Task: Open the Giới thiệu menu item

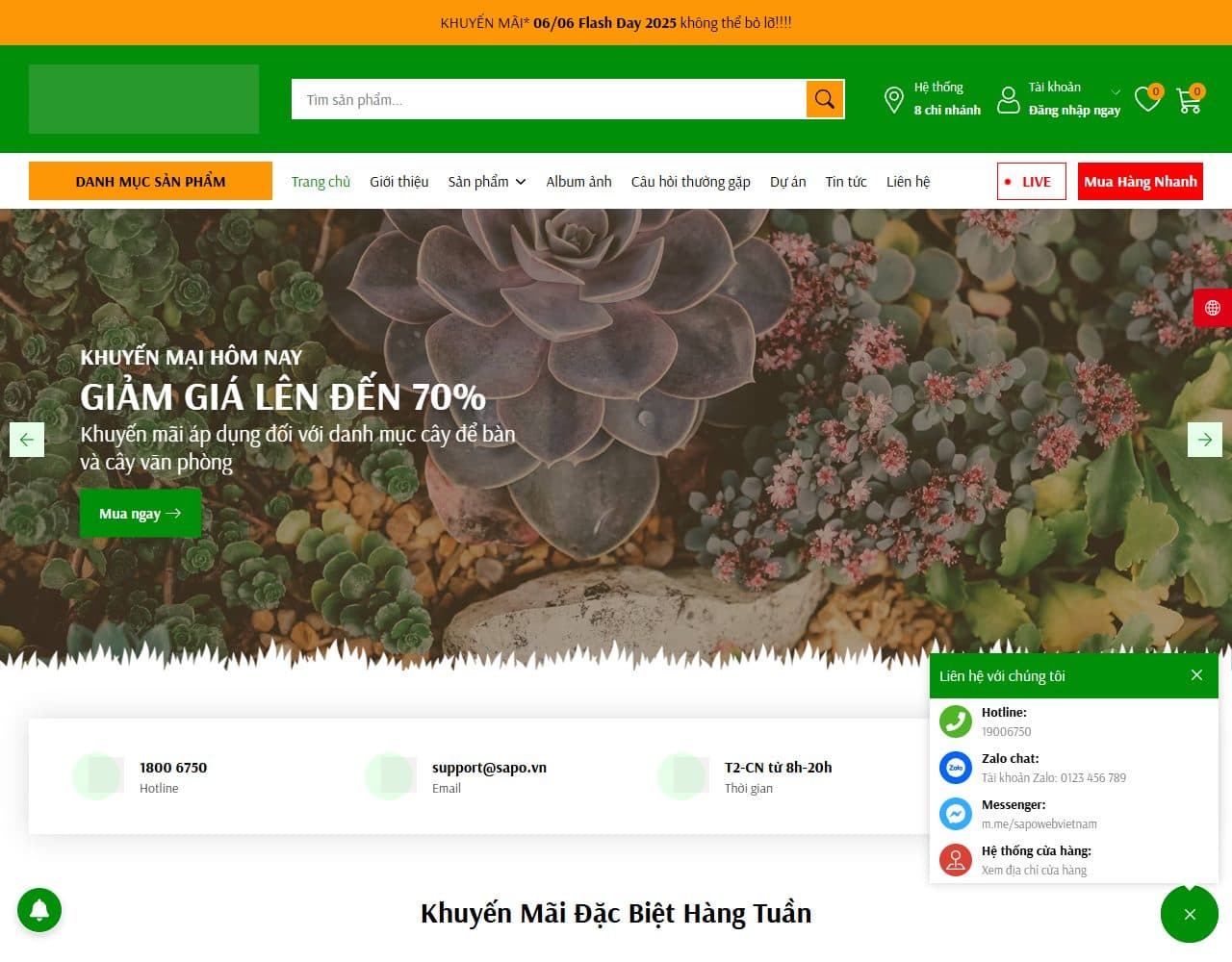Action: coord(398,182)
